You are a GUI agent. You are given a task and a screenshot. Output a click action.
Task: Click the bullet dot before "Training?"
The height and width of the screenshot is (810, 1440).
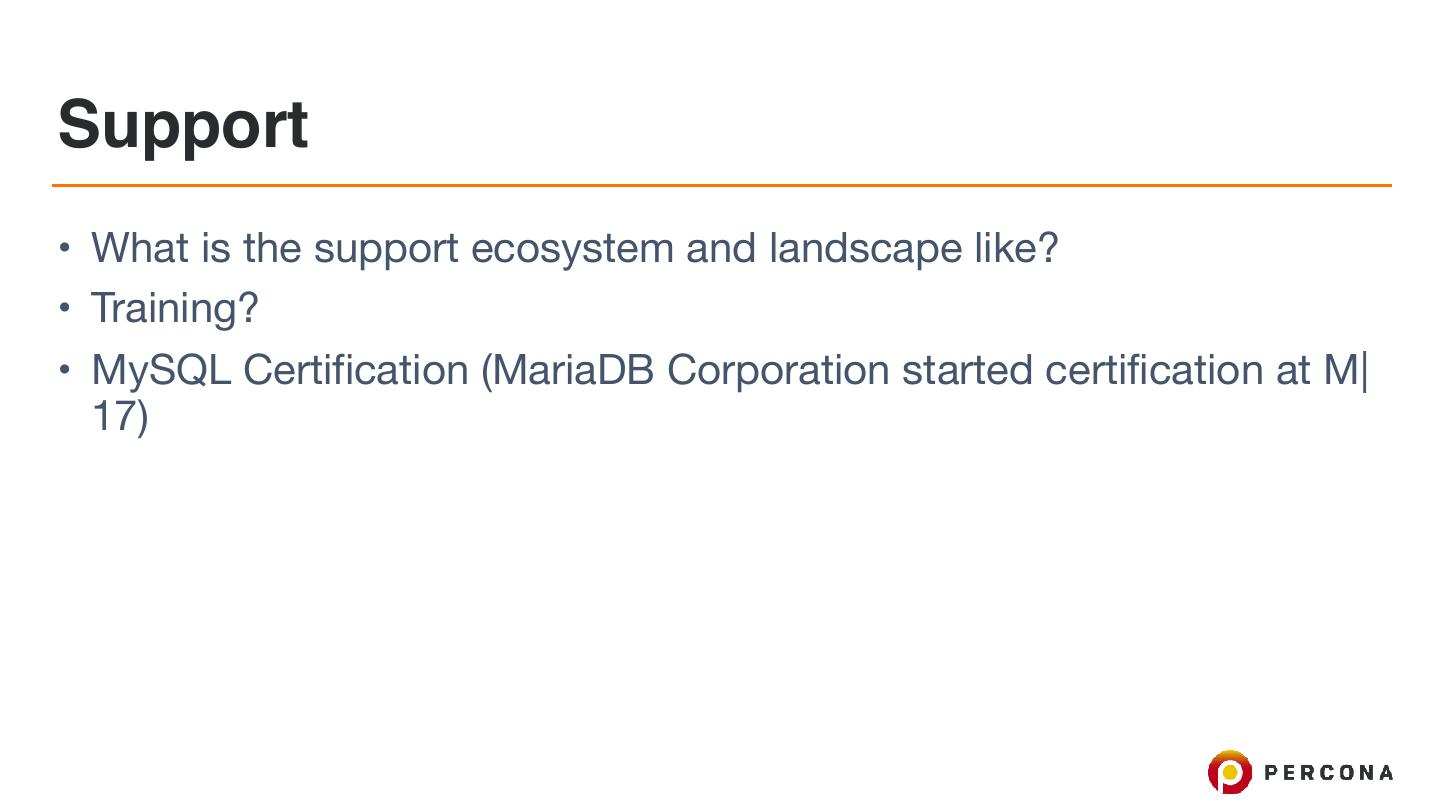[64, 307]
